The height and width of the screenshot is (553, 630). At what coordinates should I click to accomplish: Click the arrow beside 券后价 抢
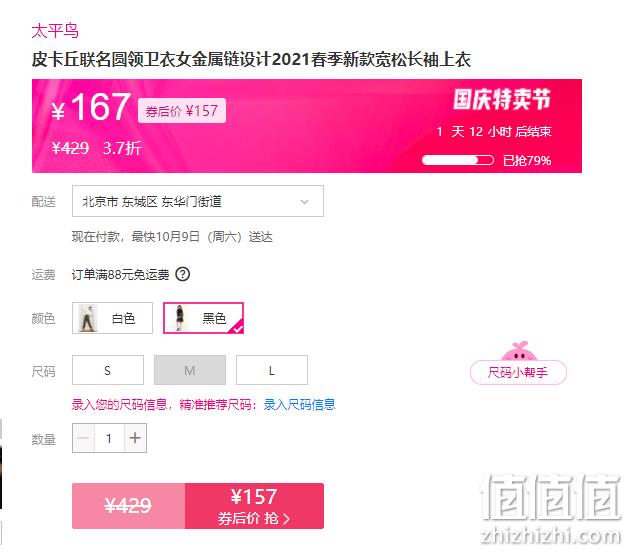tap(286, 519)
